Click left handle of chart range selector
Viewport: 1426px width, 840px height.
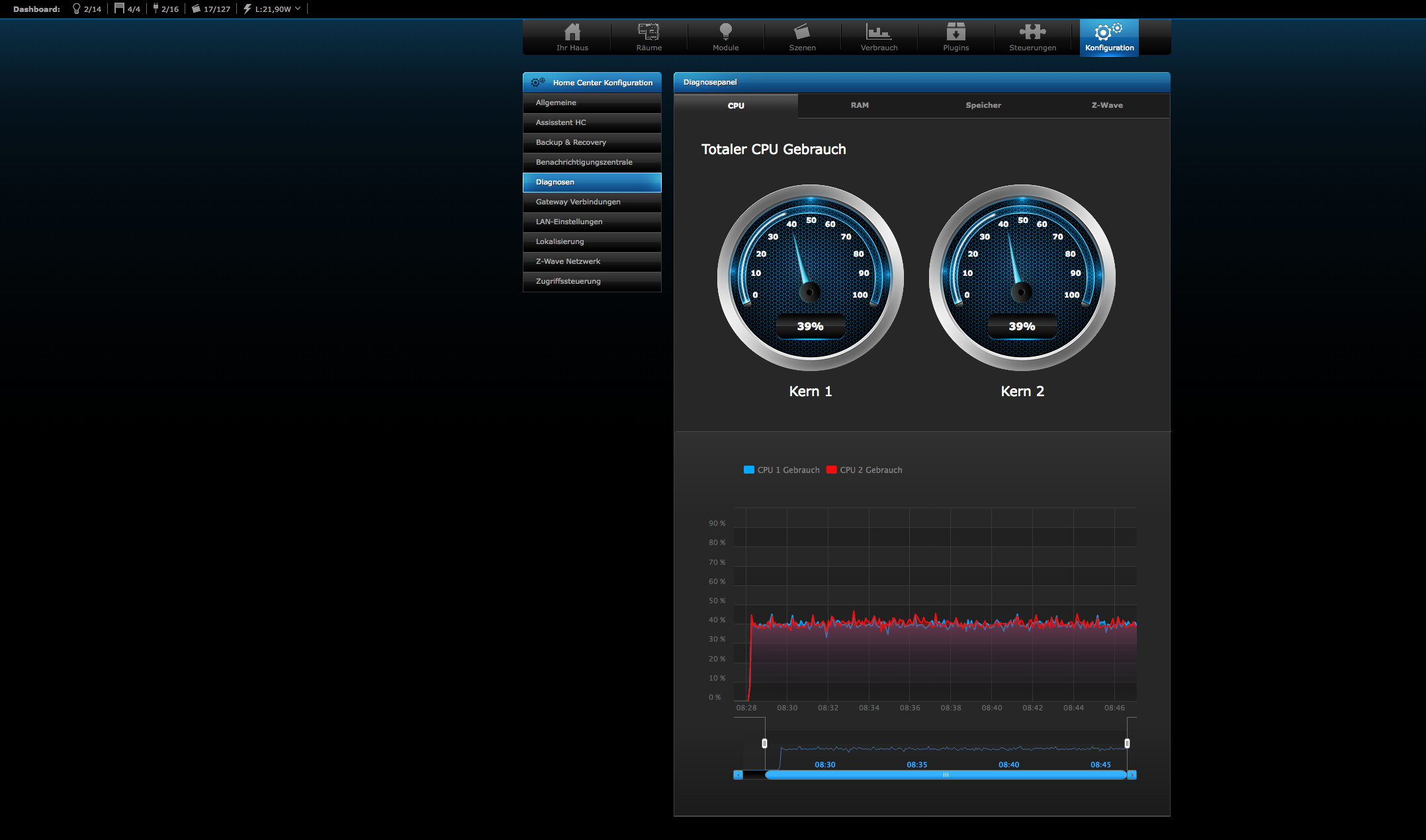764,743
